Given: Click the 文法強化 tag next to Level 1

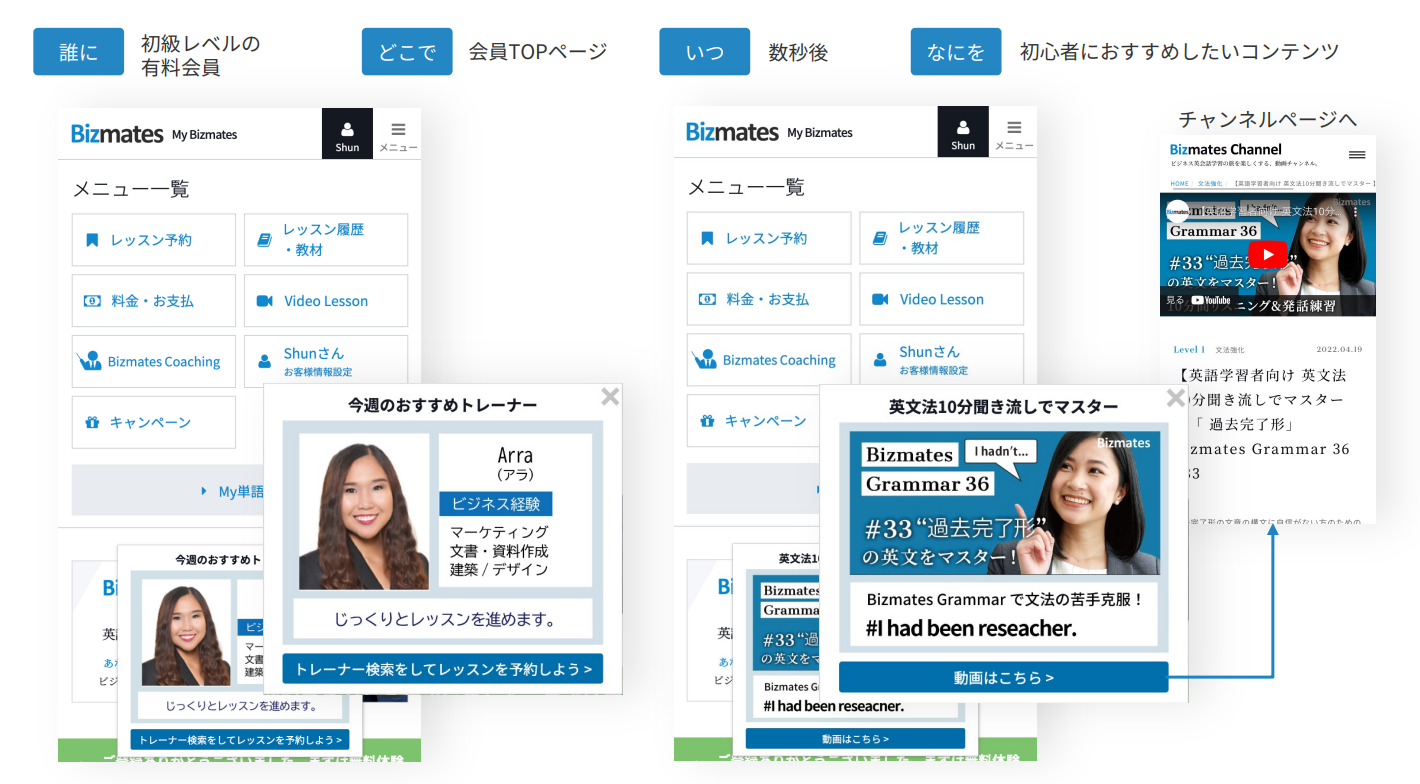Looking at the screenshot, I should 1230,350.
